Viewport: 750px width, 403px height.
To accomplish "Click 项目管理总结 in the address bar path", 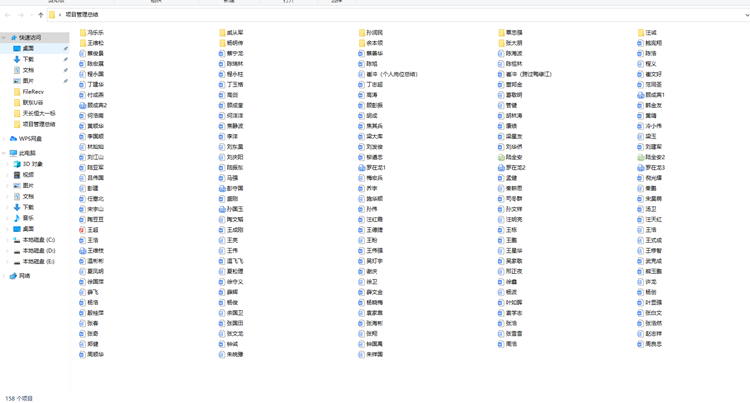I will pos(82,15).
